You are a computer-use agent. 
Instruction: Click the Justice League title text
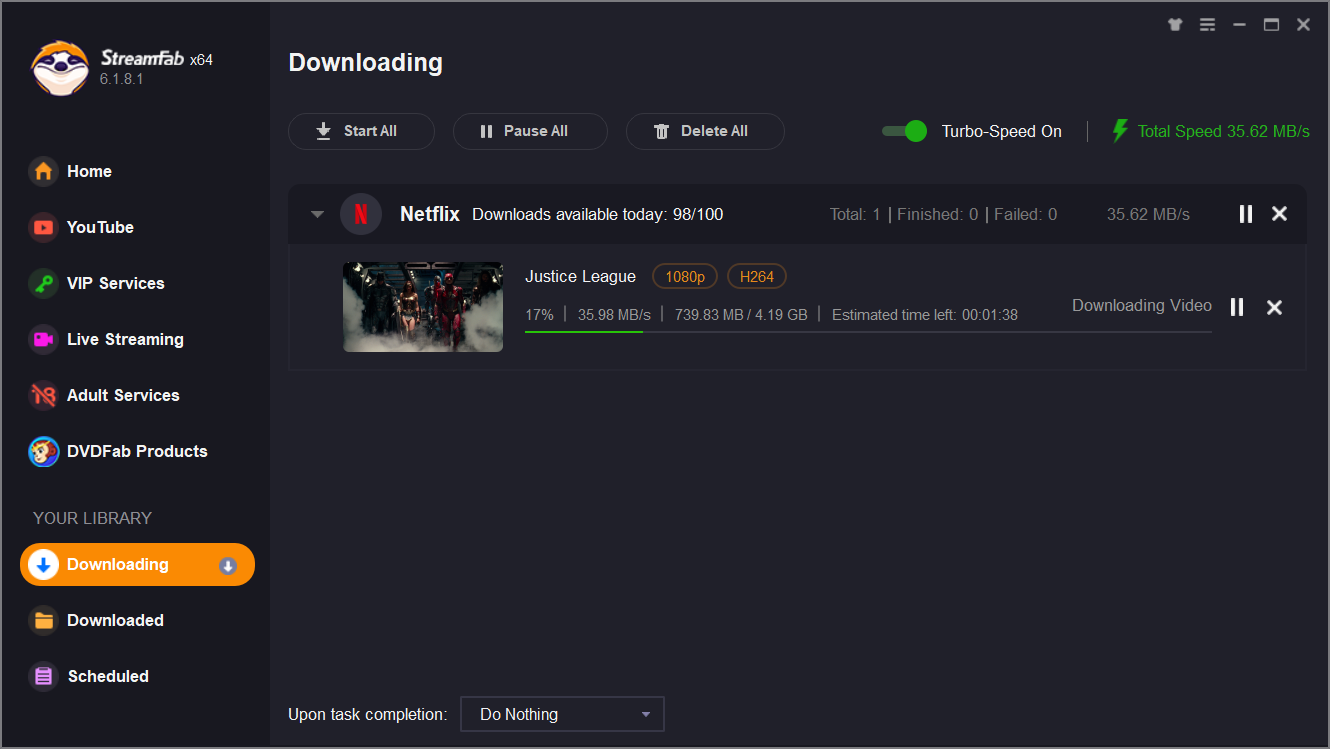coord(580,277)
